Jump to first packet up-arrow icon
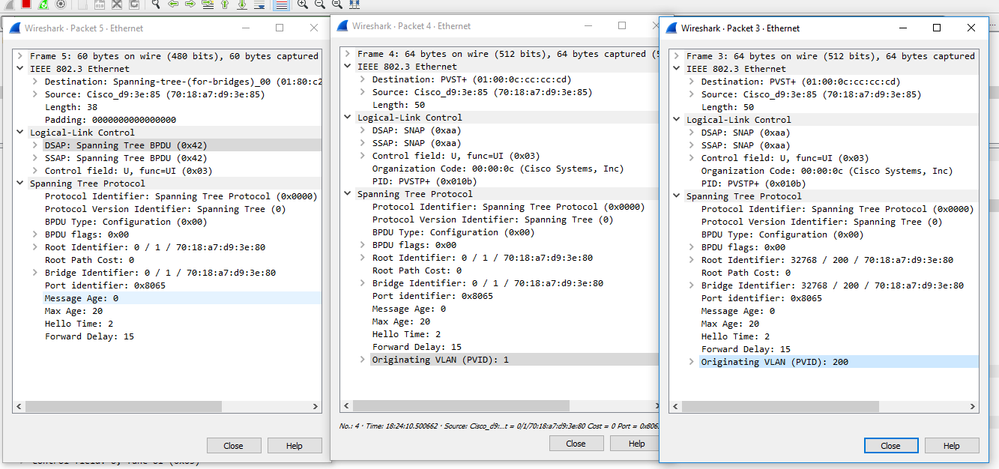This screenshot has width=999, height=469. (x=225, y=4)
